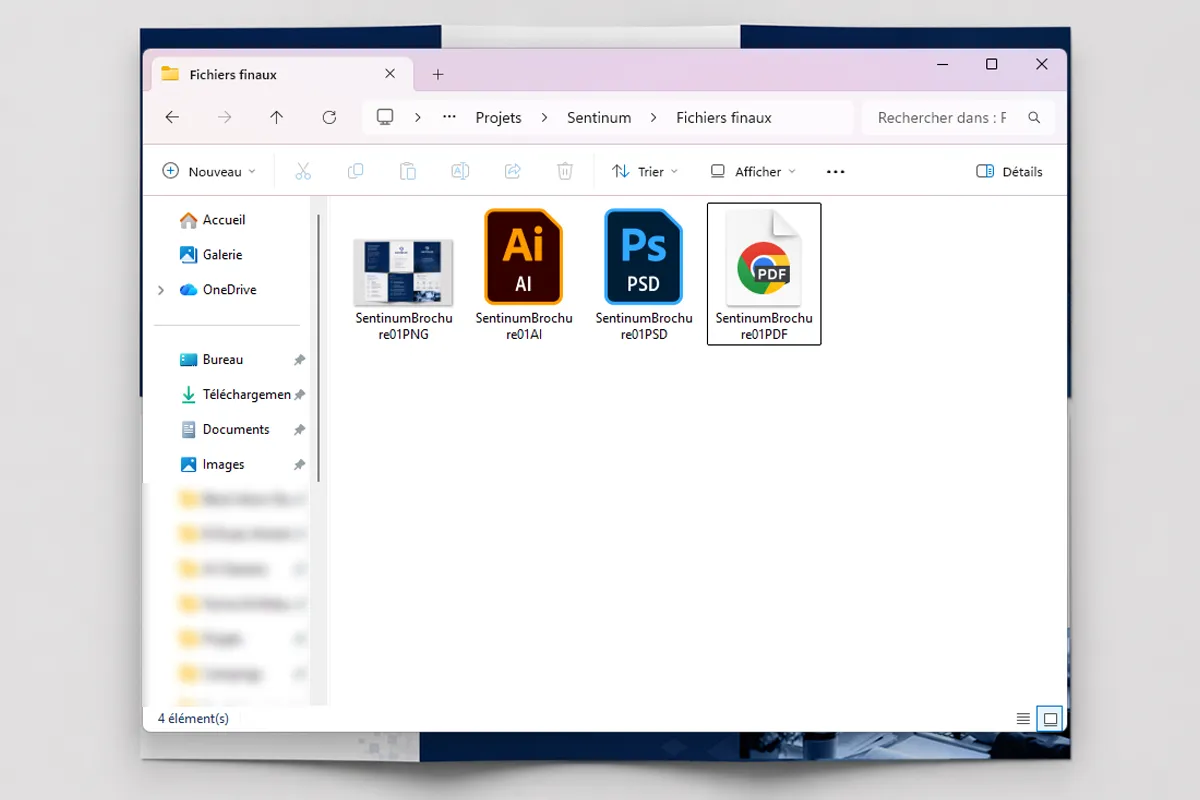
Task: Switch to large thumbnails view in status bar
Action: (1050, 718)
